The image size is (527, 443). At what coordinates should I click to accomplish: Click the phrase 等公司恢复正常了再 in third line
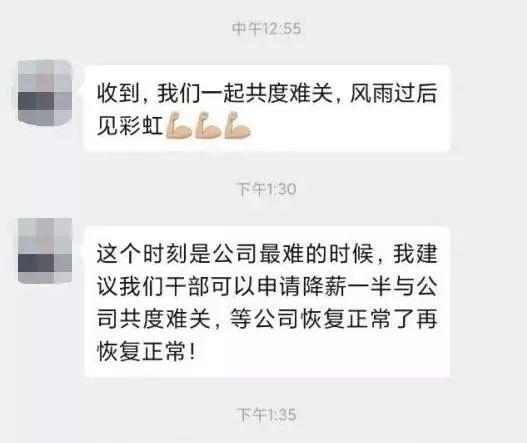(334, 319)
